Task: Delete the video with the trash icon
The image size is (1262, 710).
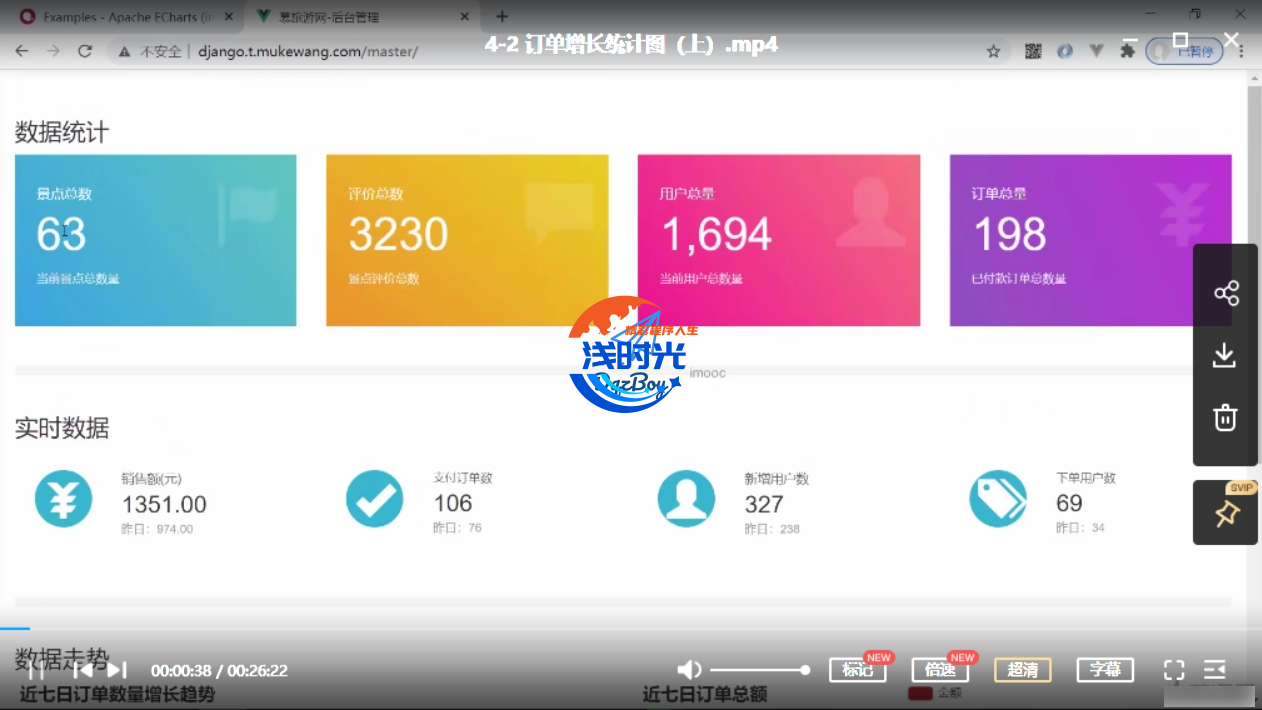Action: (x=1225, y=417)
